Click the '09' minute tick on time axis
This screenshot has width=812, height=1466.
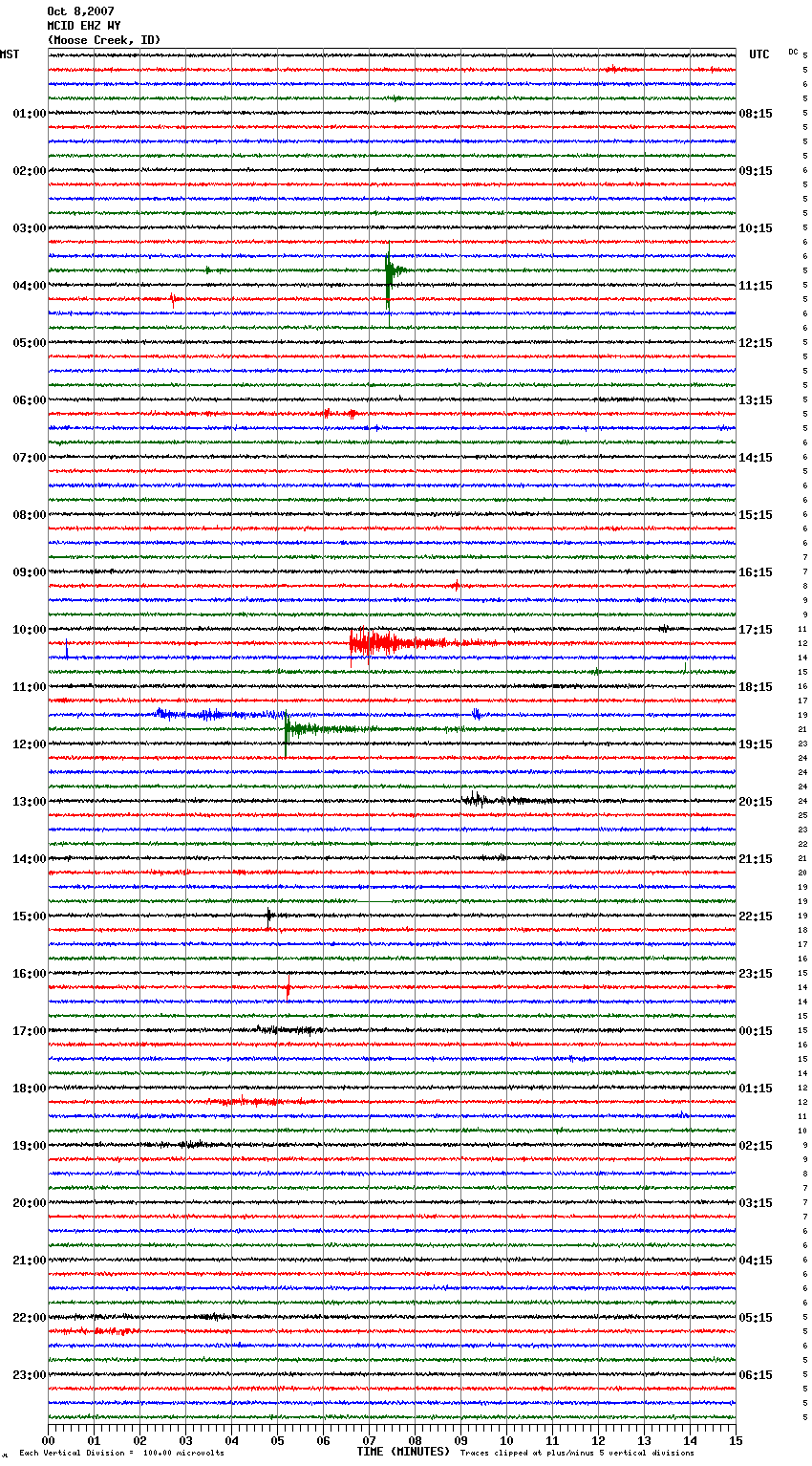pyautogui.click(x=460, y=1440)
